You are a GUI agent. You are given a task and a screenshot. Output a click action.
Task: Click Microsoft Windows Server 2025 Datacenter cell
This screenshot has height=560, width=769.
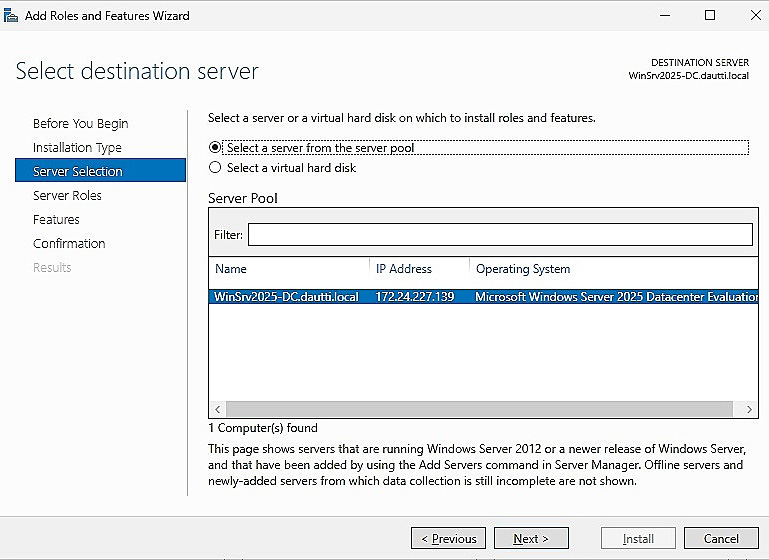616,297
